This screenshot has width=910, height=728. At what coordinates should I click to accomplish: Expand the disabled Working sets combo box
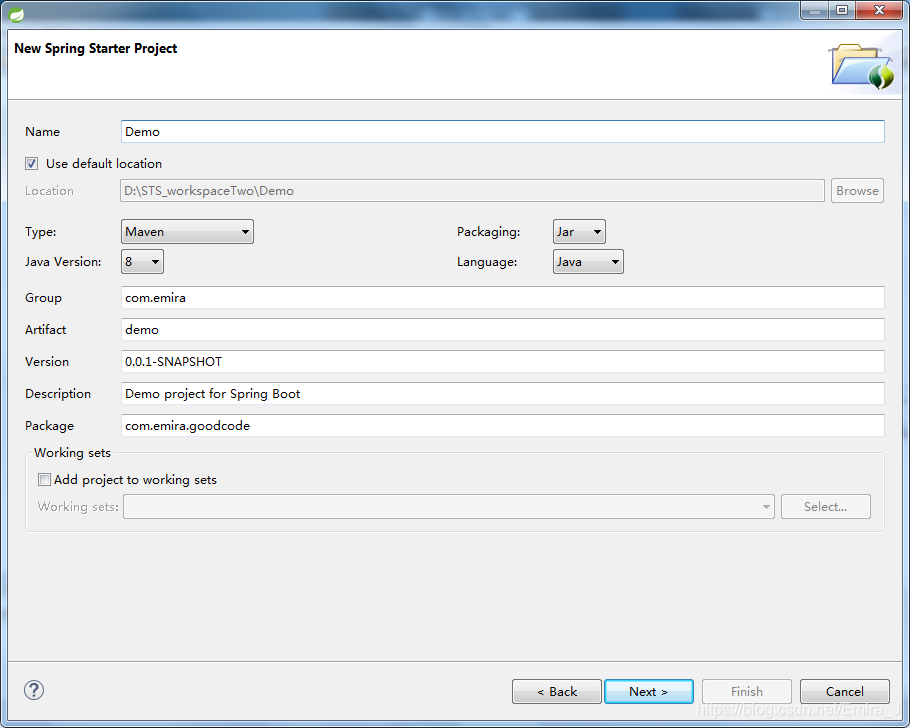(x=449, y=507)
